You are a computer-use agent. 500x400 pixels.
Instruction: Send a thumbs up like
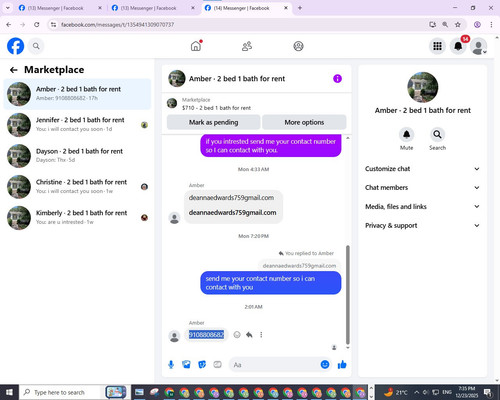342,365
